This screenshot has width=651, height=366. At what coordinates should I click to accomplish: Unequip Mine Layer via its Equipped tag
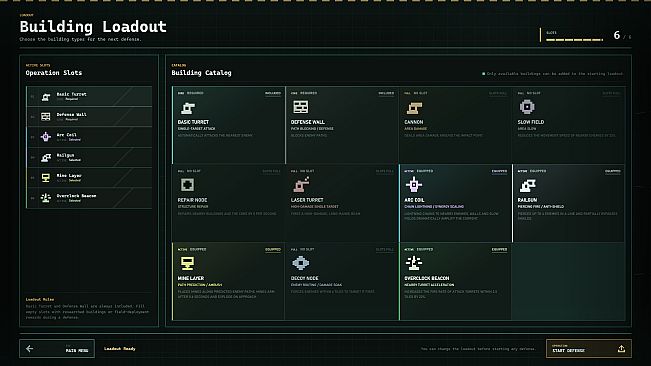[x=273, y=249]
